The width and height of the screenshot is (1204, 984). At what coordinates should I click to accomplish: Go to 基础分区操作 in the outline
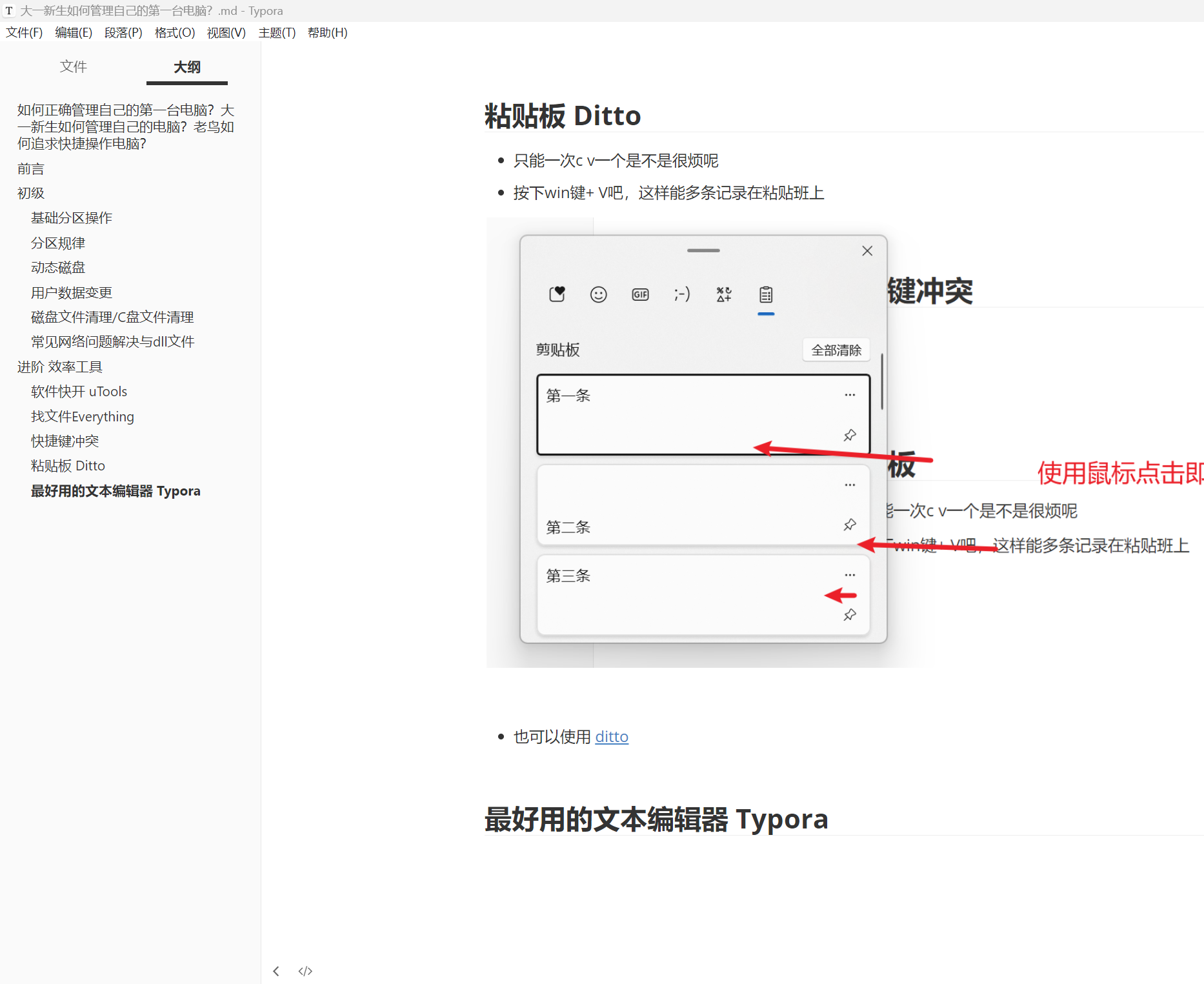[72, 218]
